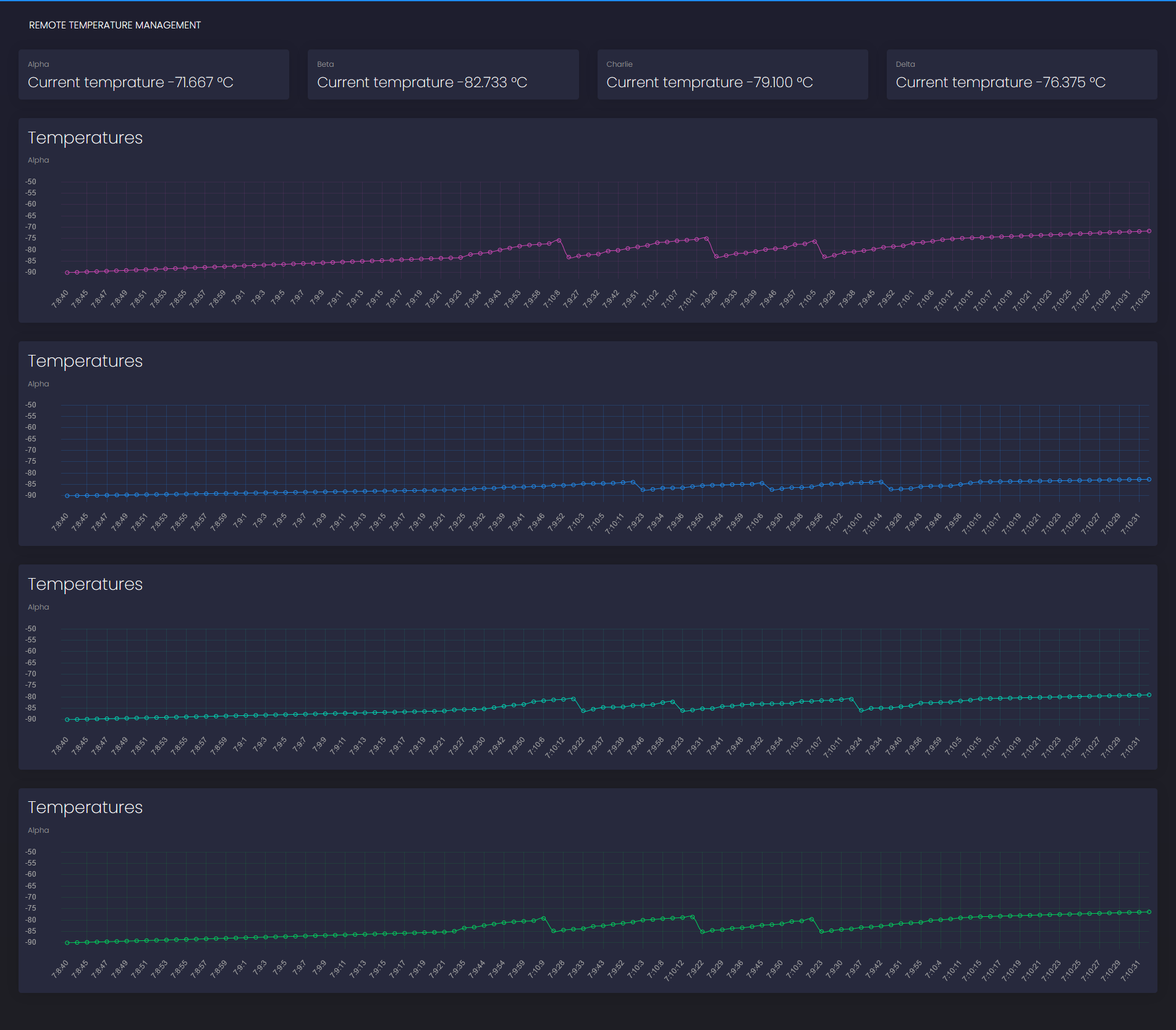Screen dimensions: 1176x1030
Task: Click the first data point on pink chart
Action: click(x=67, y=273)
